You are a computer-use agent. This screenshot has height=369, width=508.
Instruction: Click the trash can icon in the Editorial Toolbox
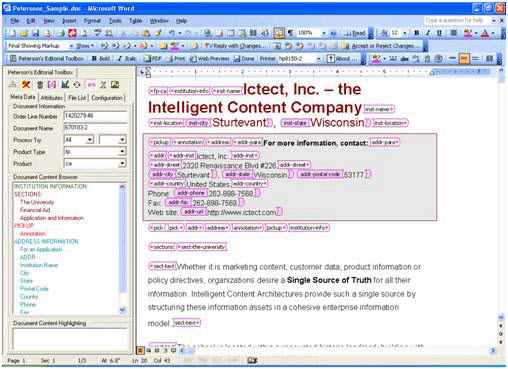click(x=40, y=85)
